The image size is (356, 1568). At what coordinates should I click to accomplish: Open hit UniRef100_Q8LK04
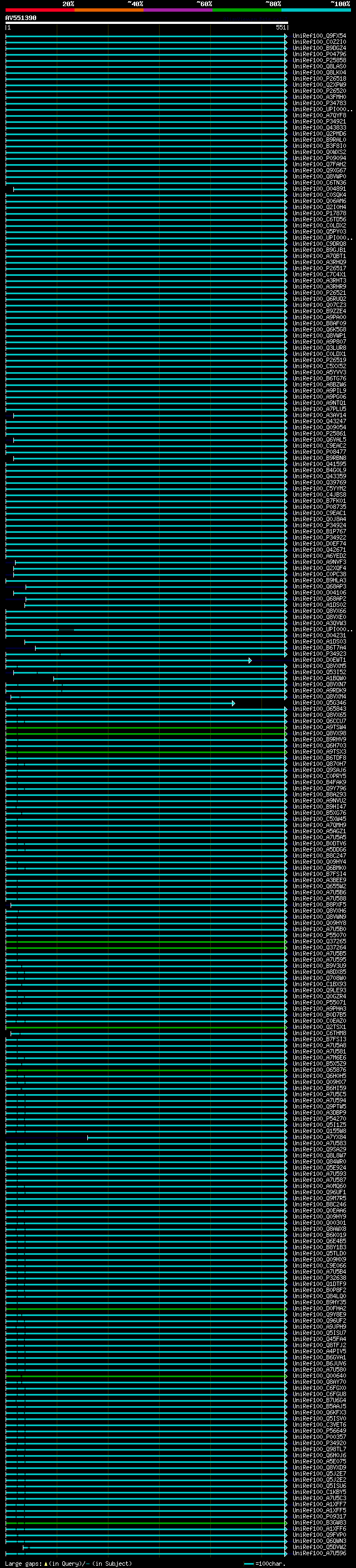point(319,72)
